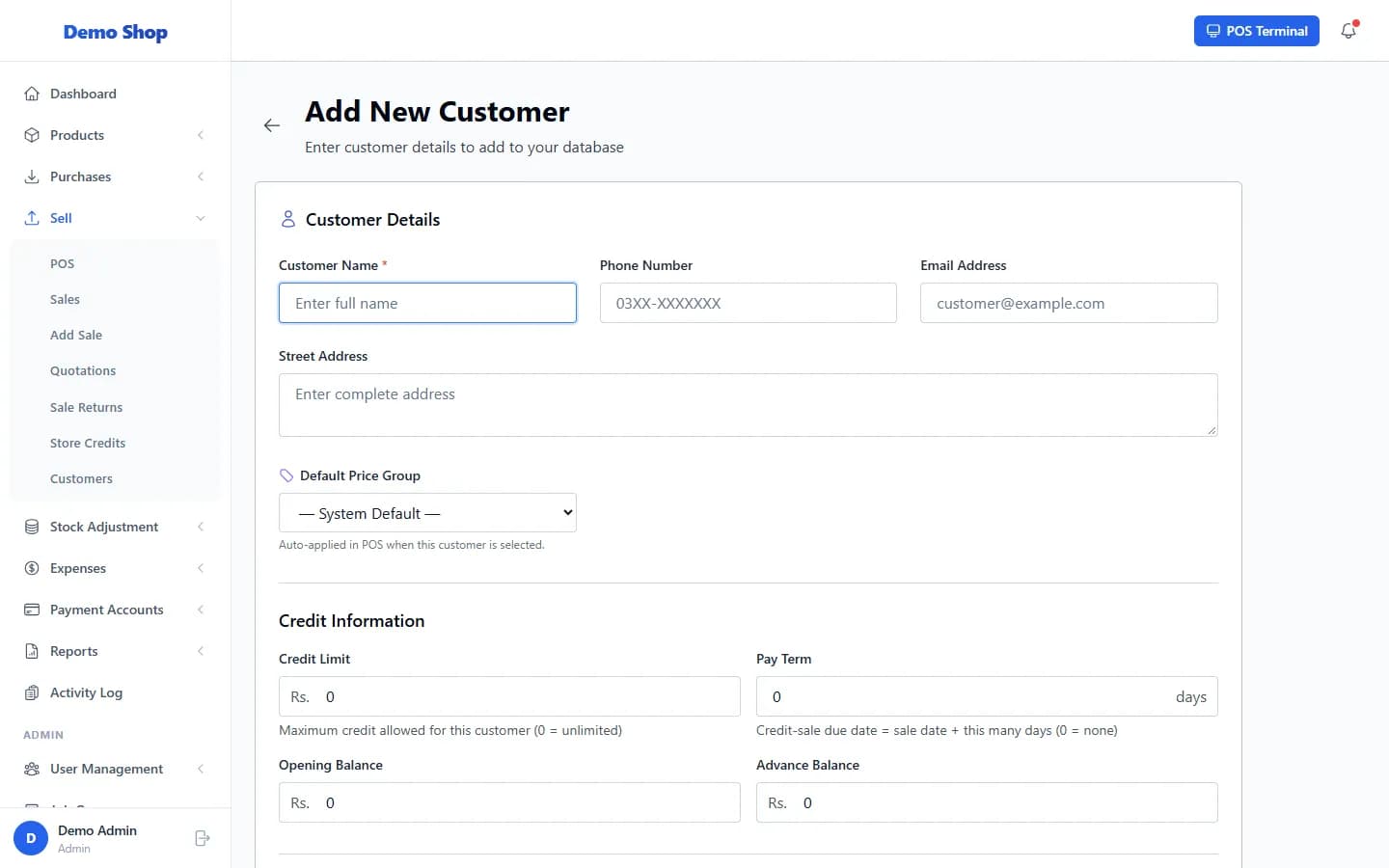Viewport: 1389px width, 868px height.
Task: Click the Pay Term days input
Action: pos(987,696)
